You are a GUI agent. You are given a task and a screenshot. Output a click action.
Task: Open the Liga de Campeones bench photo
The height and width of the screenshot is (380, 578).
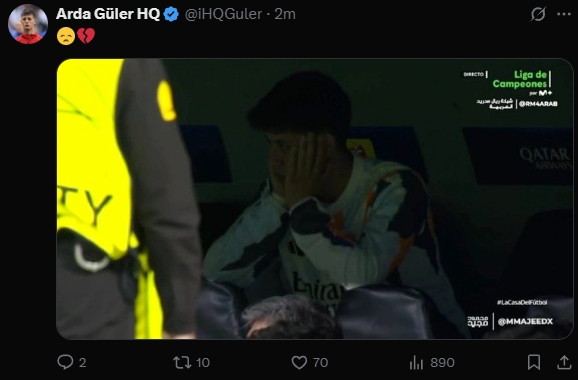[x=315, y=199]
